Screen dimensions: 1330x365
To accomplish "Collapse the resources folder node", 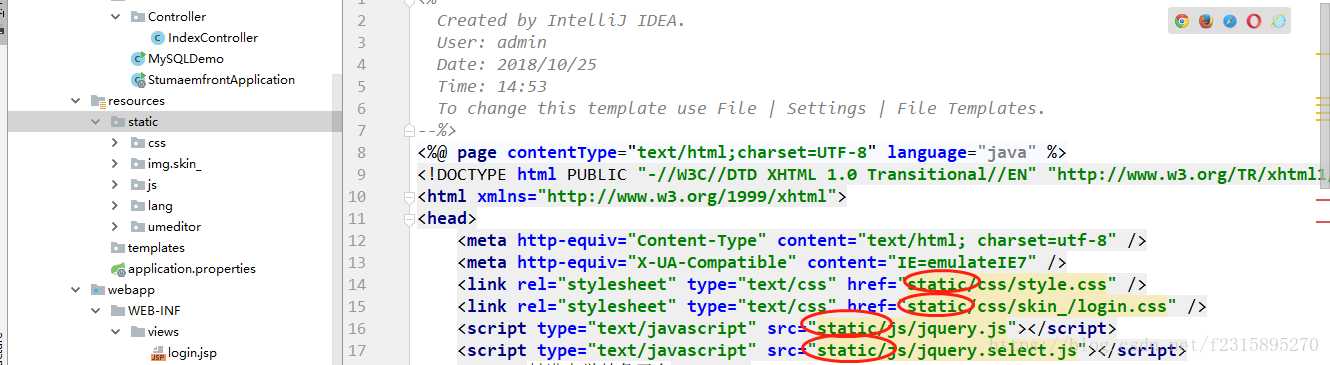I will pyautogui.click(x=76, y=101).
